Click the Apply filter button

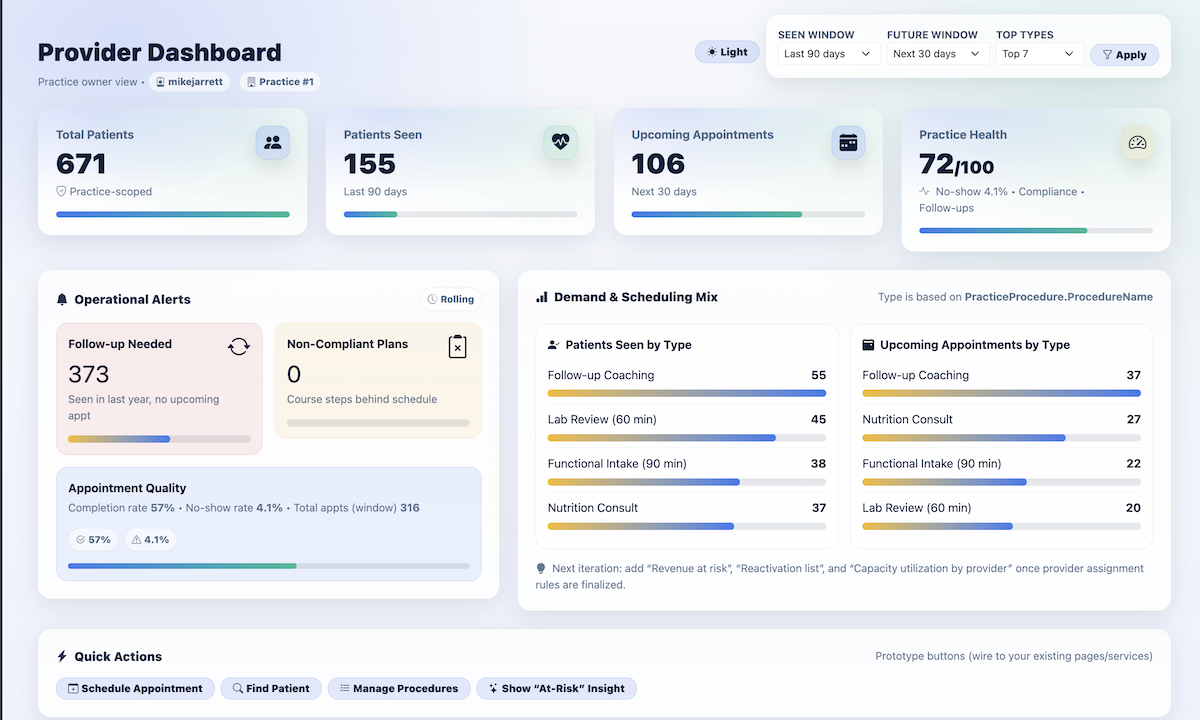tap(1124, 55)
